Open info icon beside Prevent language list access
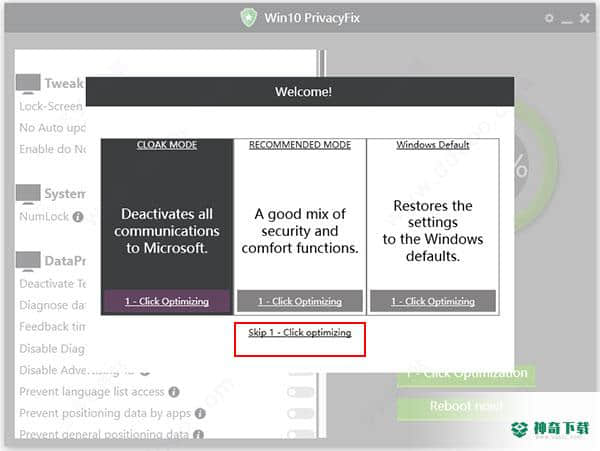600x451 pixels. (174, 392)
